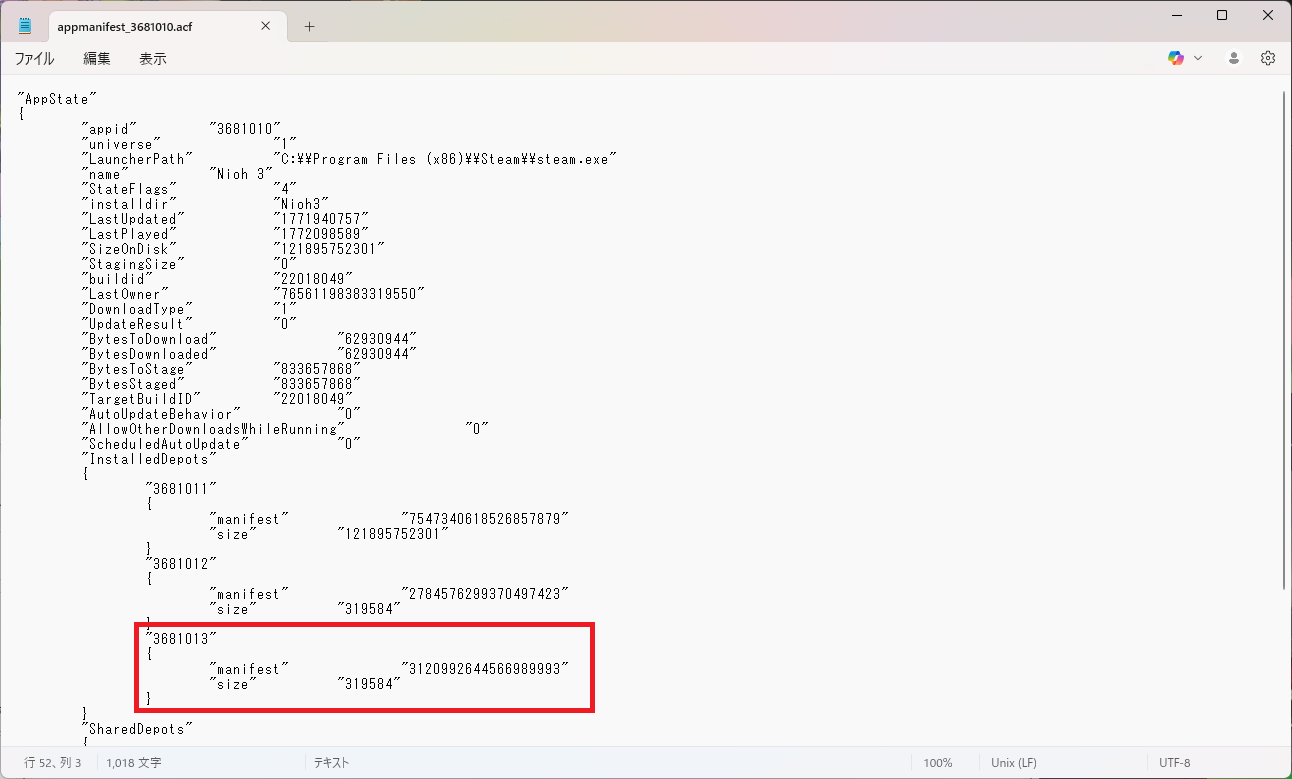The image size is (1292, 779).
Task: Click the 行 52, 列 3 position indicator
Action: pyautogui.click(x=53, y=763)
